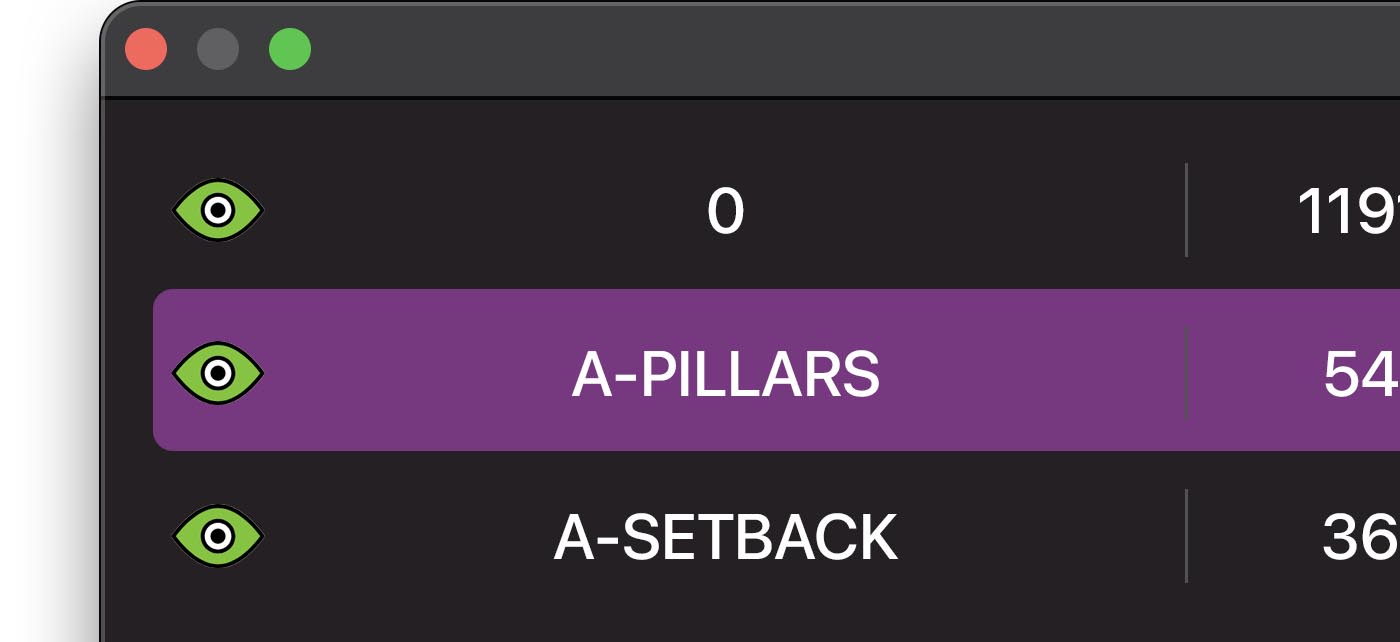Select the layer named 0
1400x642 pixels.
[725, 212]
